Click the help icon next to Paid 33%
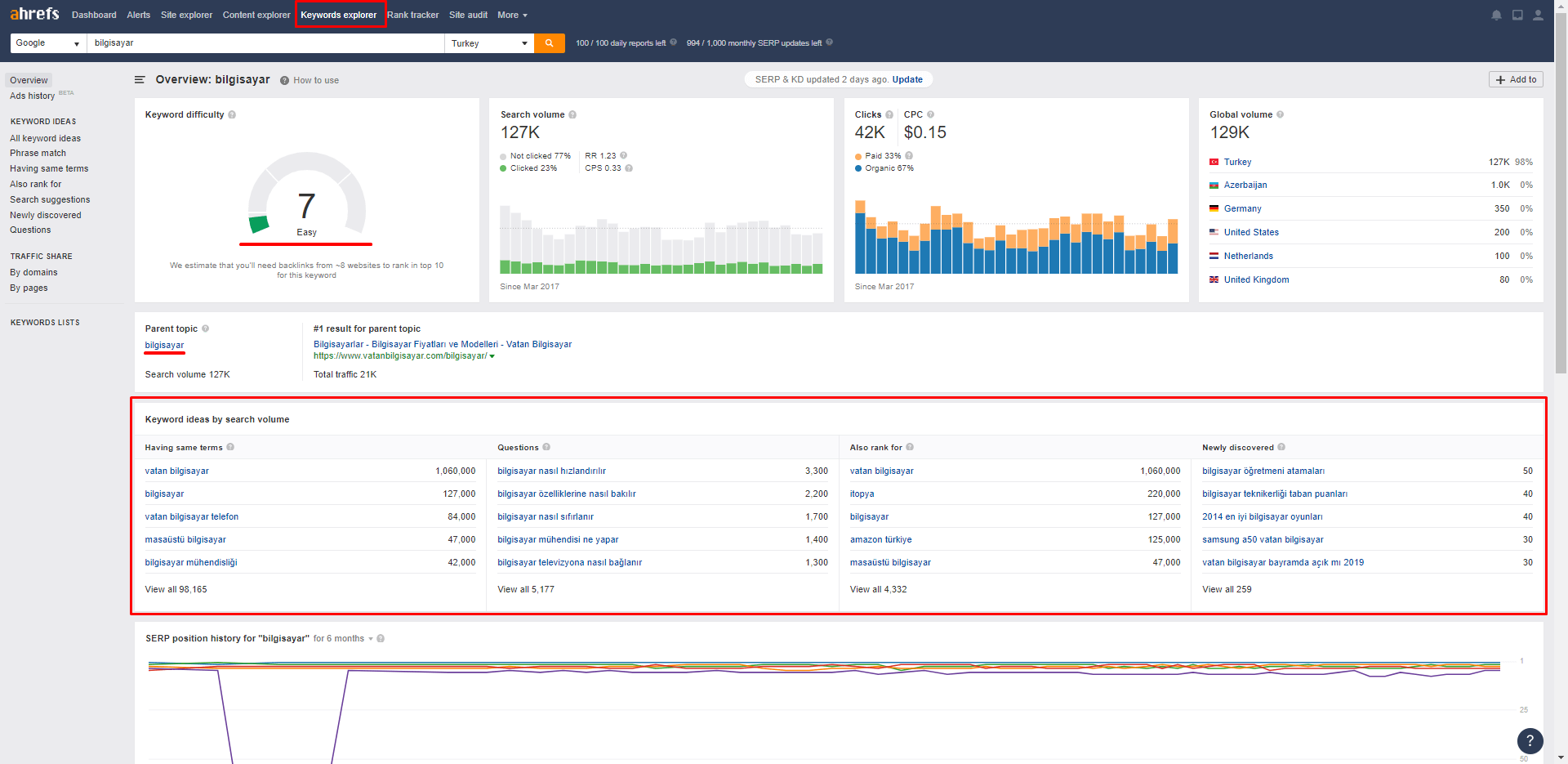The image size is (1568, 764). coord(909,155)
